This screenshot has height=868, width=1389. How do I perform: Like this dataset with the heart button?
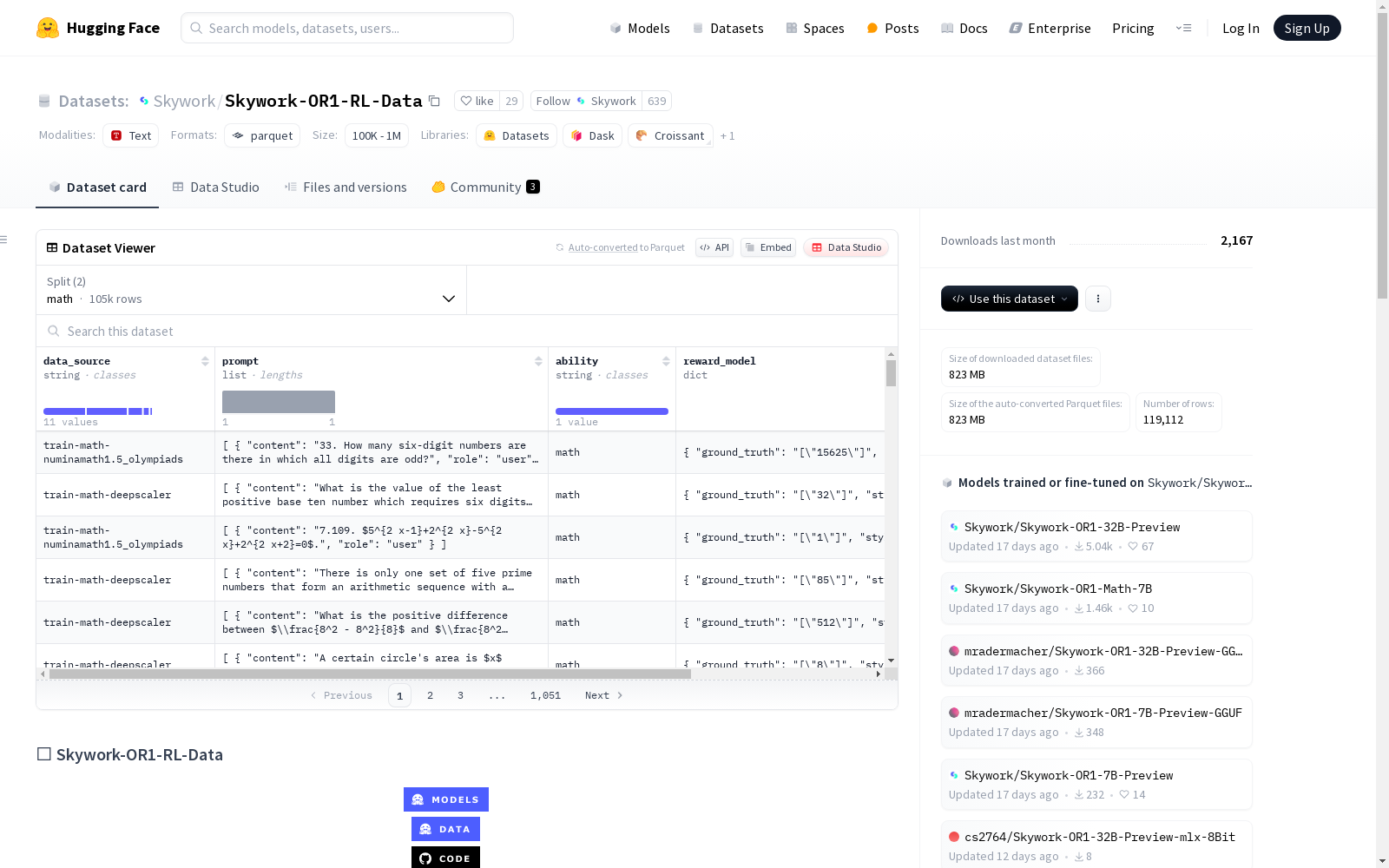point(477,101)
